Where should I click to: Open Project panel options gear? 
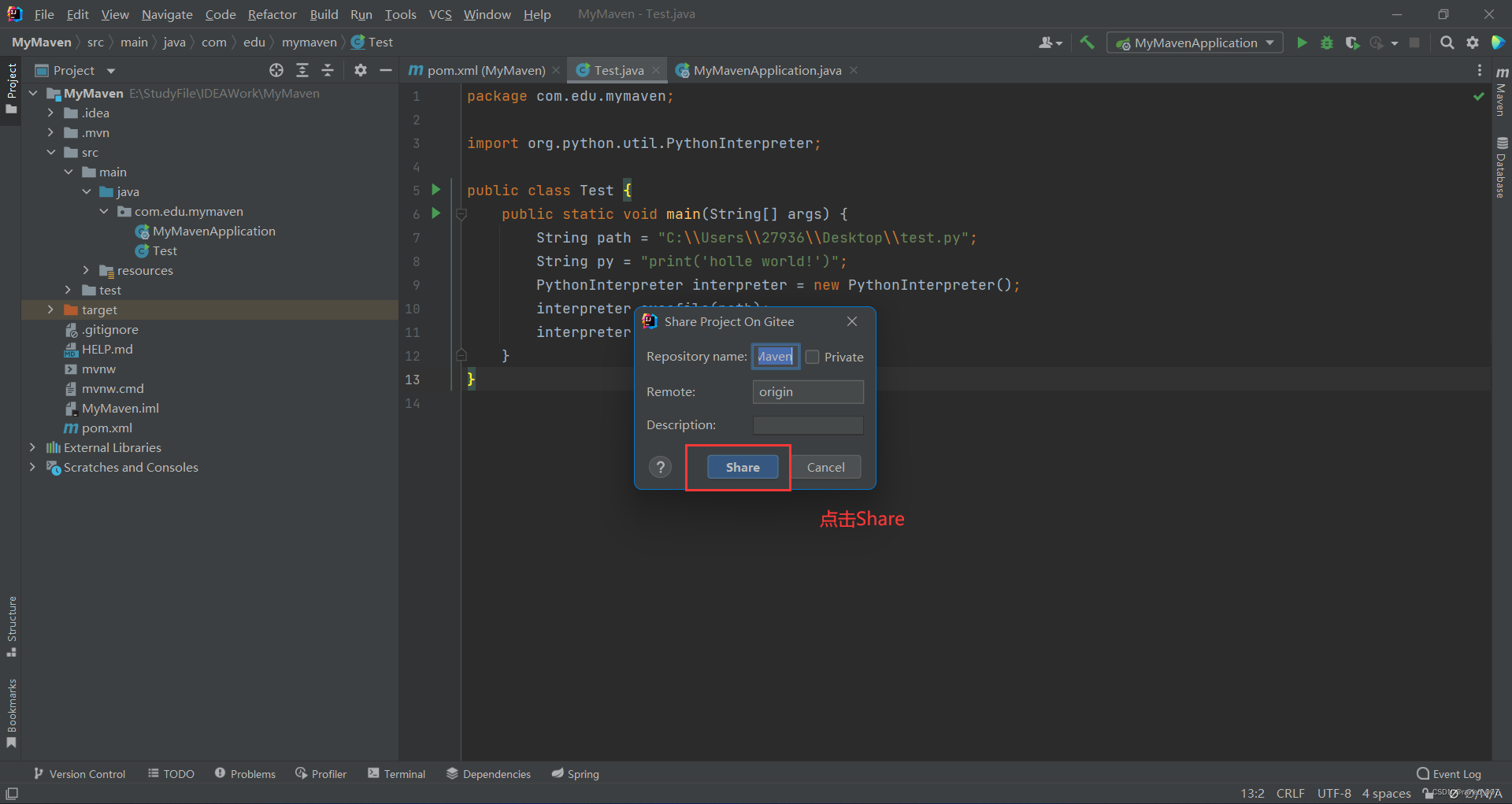[x=361, y=70]
